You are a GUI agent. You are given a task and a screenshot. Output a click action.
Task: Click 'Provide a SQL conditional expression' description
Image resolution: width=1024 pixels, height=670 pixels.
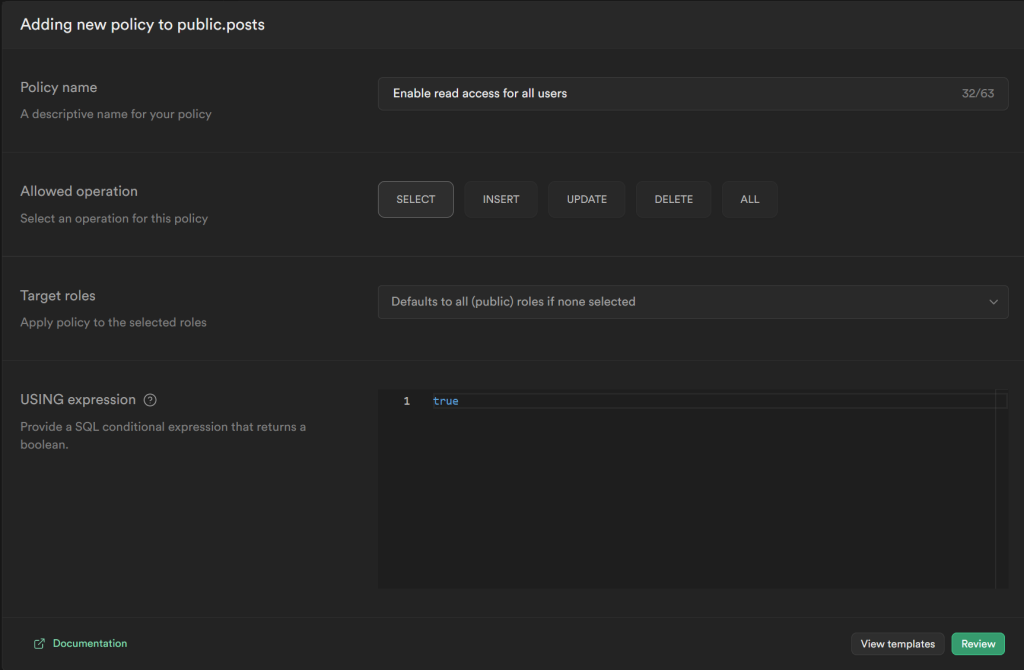[x=163, y=436]
